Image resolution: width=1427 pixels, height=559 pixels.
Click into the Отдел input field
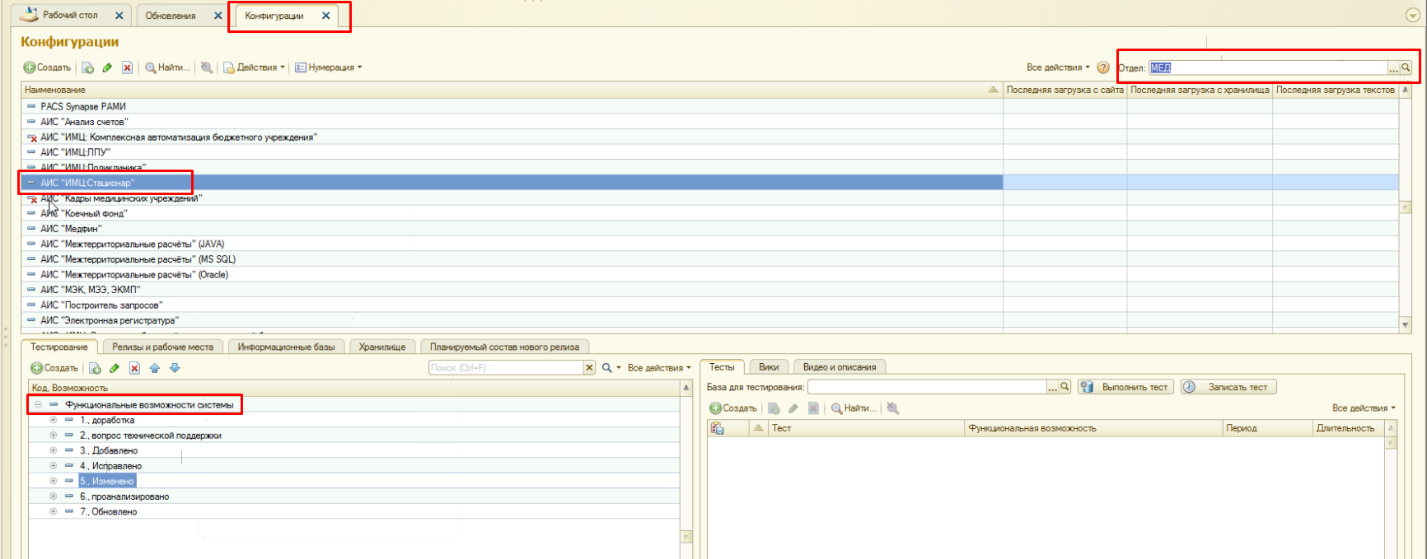(x=1267, y=68)
